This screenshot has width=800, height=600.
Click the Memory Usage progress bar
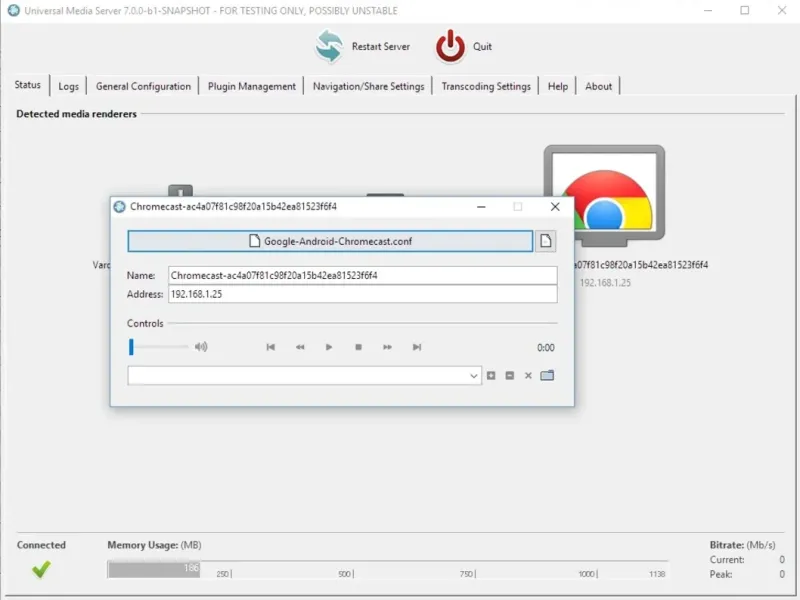[387, 569]
